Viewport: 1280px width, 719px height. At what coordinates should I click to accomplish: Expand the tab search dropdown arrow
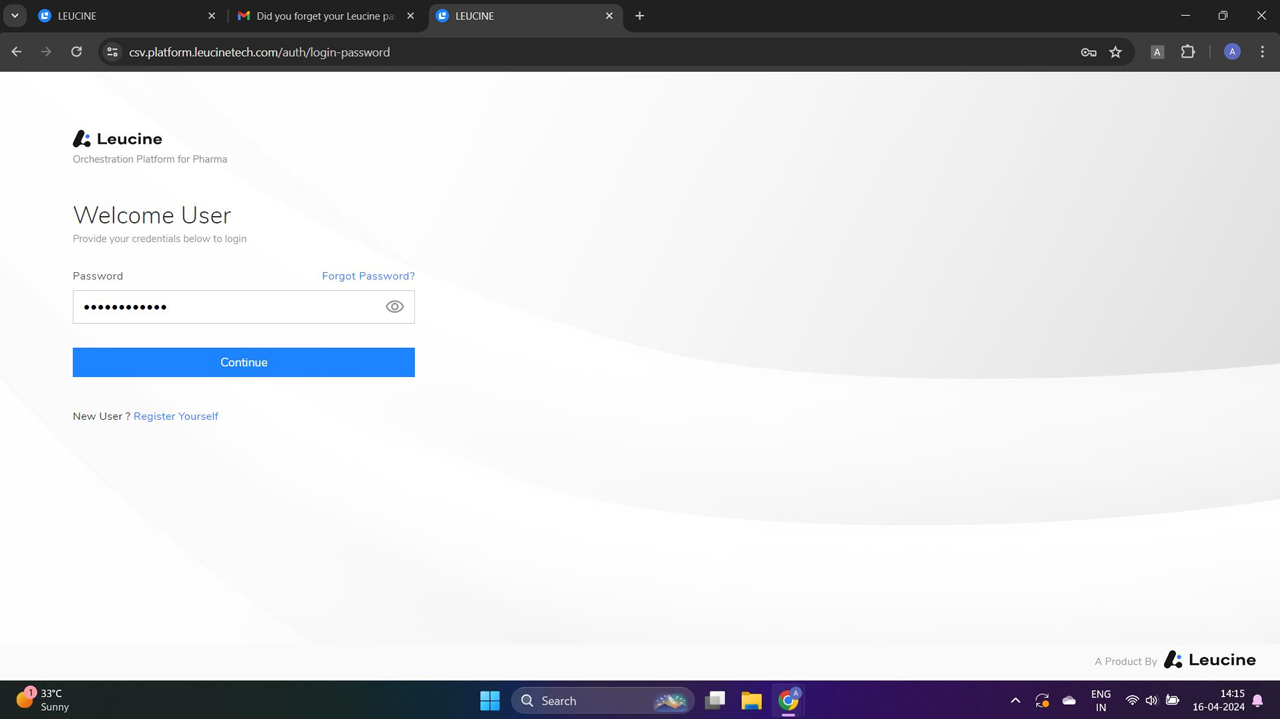click(x=14, y=16)
